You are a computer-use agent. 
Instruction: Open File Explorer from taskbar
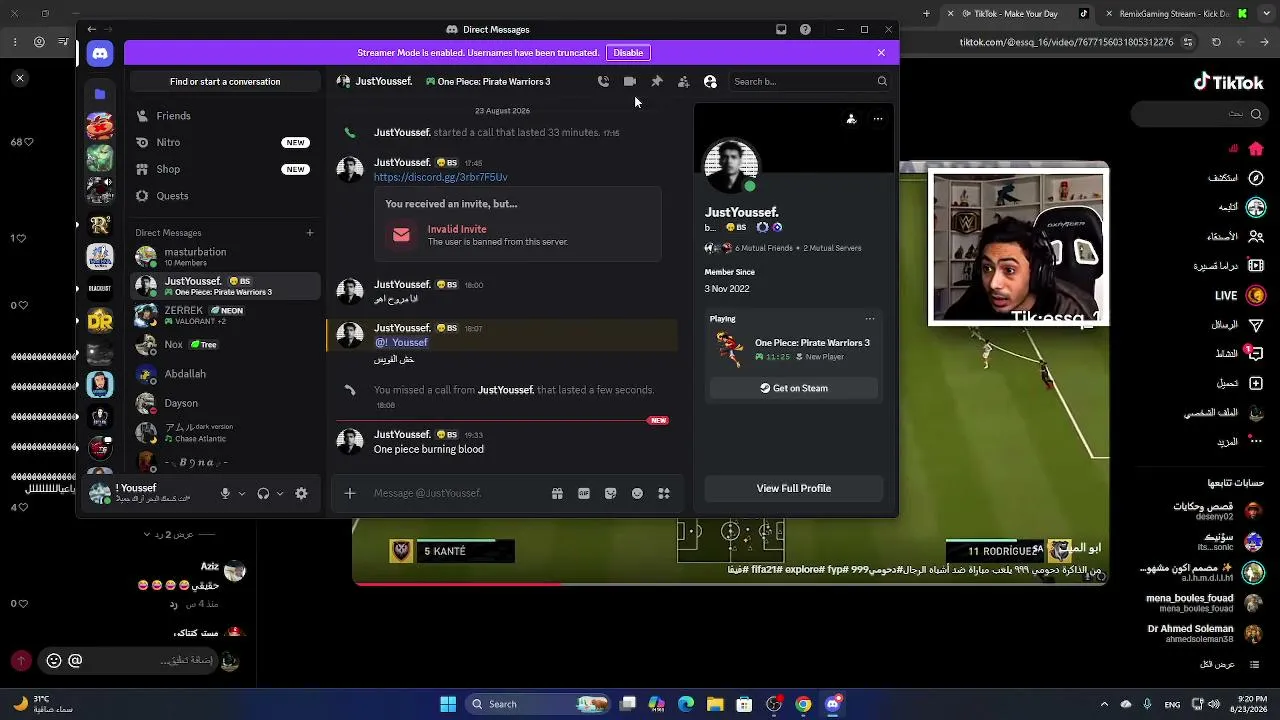click(715, 704)
